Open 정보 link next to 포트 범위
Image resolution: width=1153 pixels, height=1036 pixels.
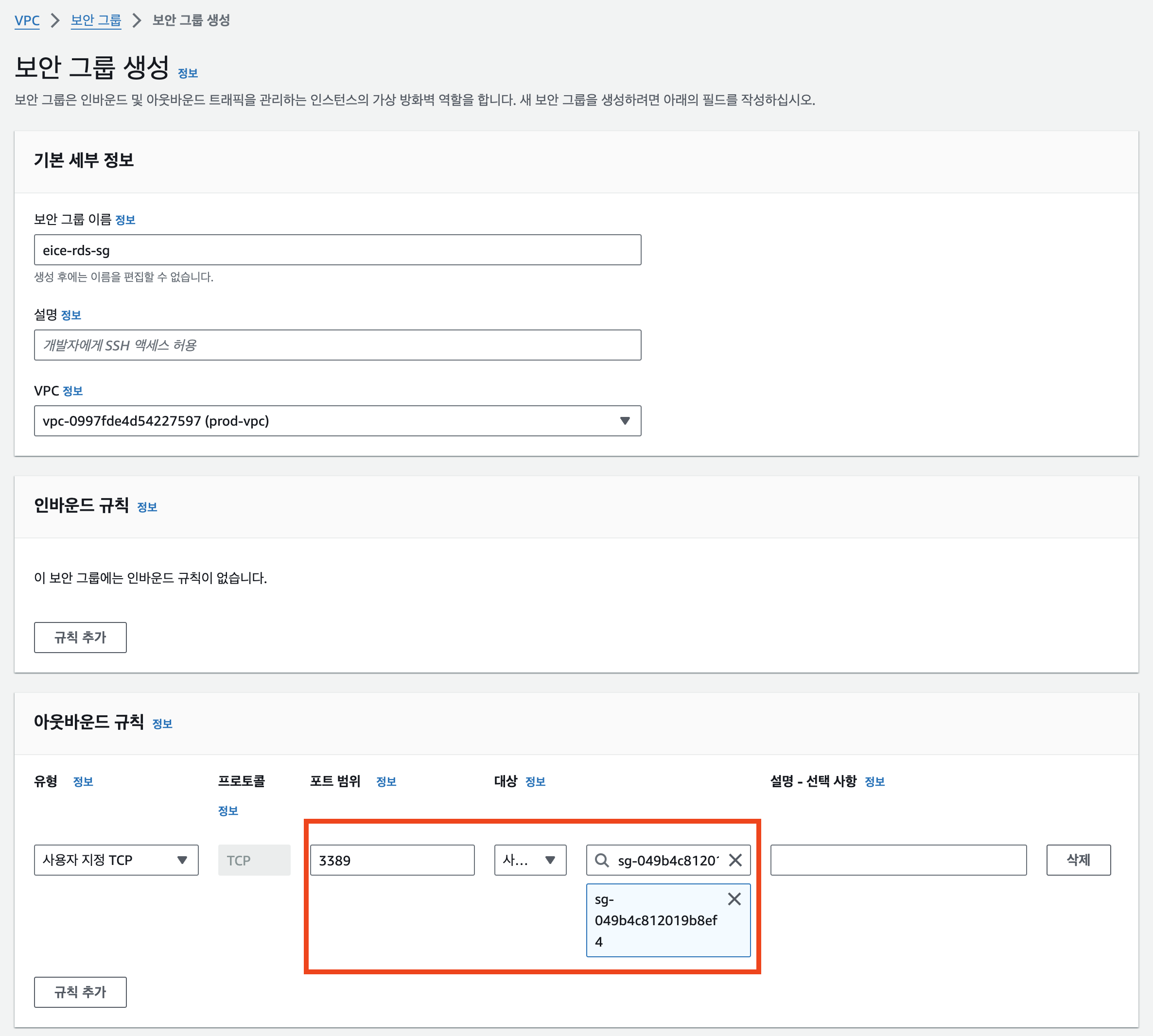pyautogui.click(x=386, y=782)
